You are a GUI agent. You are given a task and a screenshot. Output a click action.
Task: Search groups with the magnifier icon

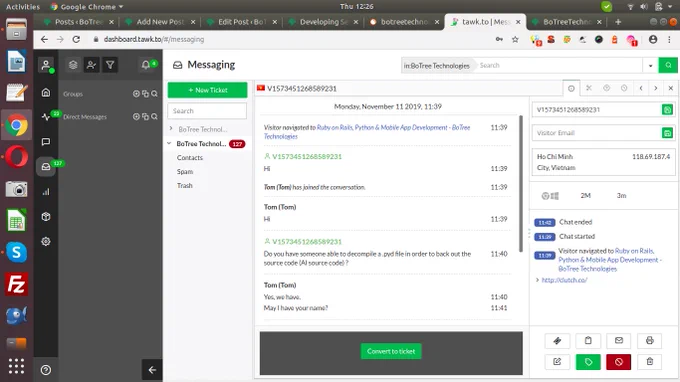pyautogui.click(x=154, y=94)
